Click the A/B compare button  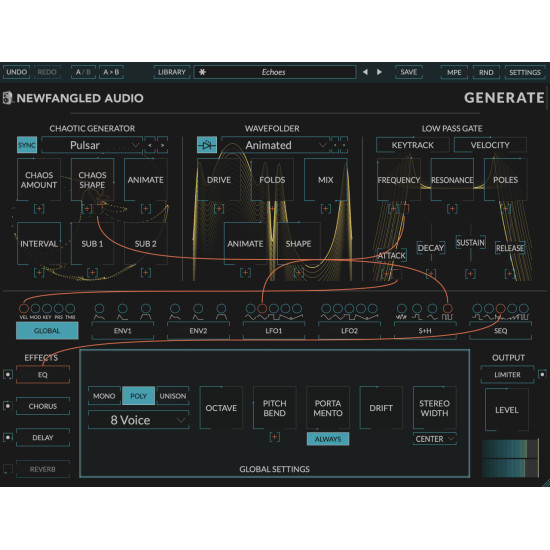pyautogui.click(x=83, y=72)
